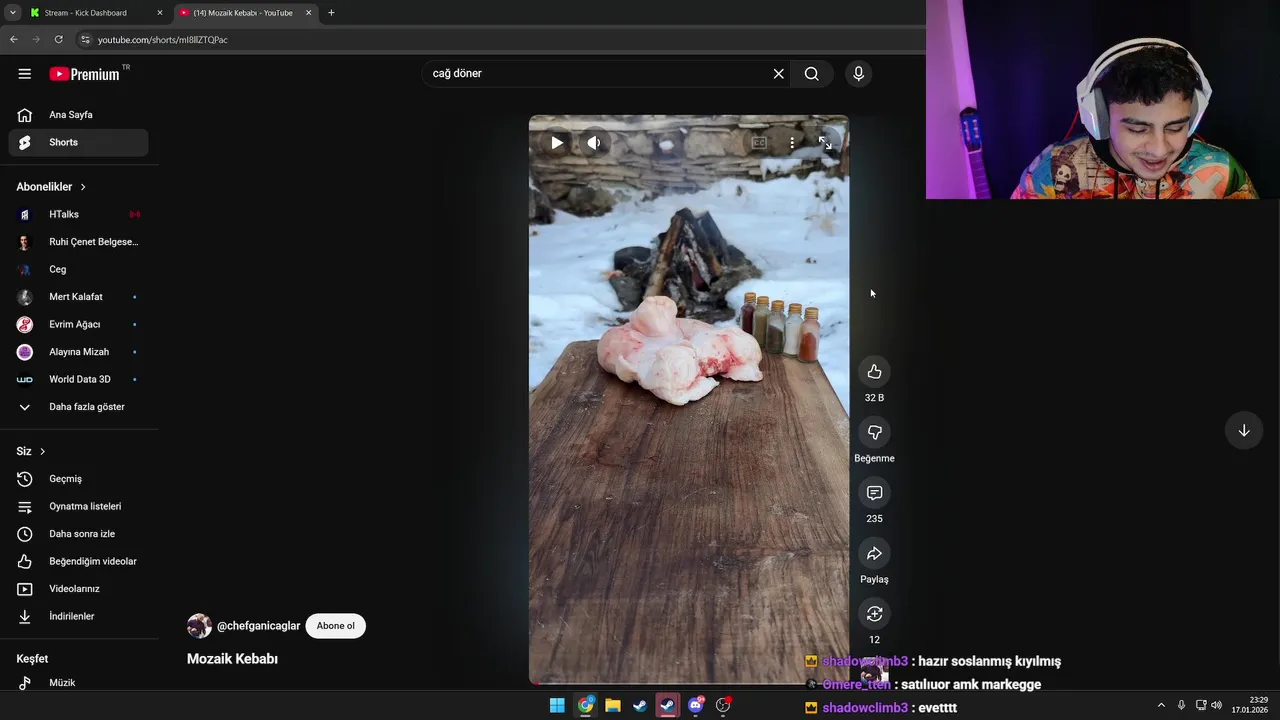The image size is (1280, 720).
Task: Open İndirilenler downloads
Action: click(78, 616)
